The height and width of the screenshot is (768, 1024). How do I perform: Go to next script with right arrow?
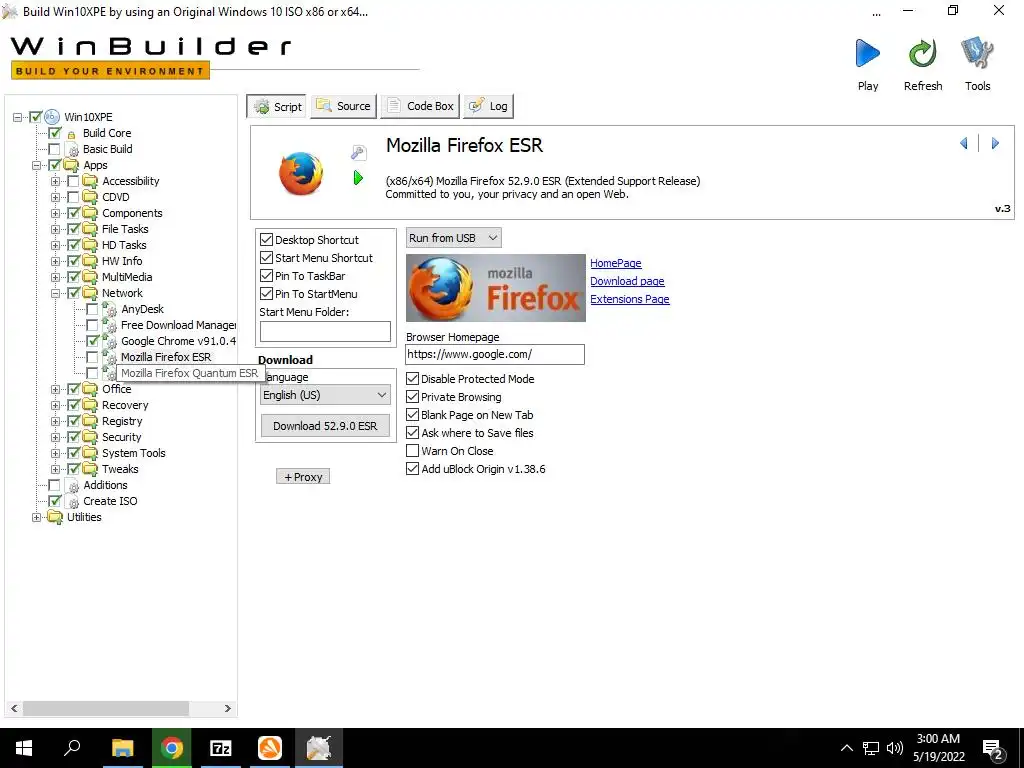[x=995, y=143]
